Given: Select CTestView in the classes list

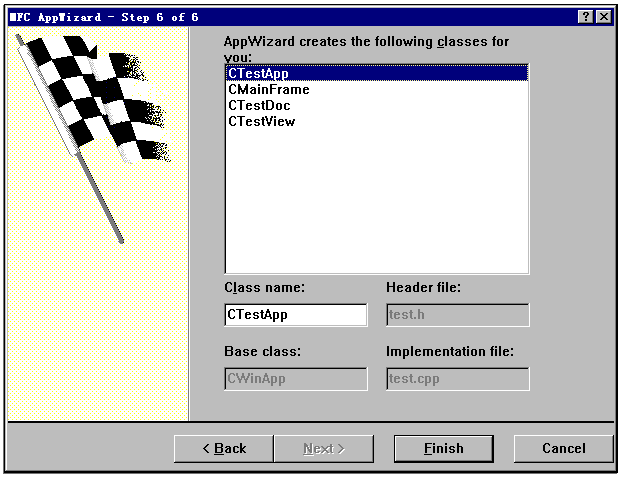Looking at the screenshot, I should point(377,121).
